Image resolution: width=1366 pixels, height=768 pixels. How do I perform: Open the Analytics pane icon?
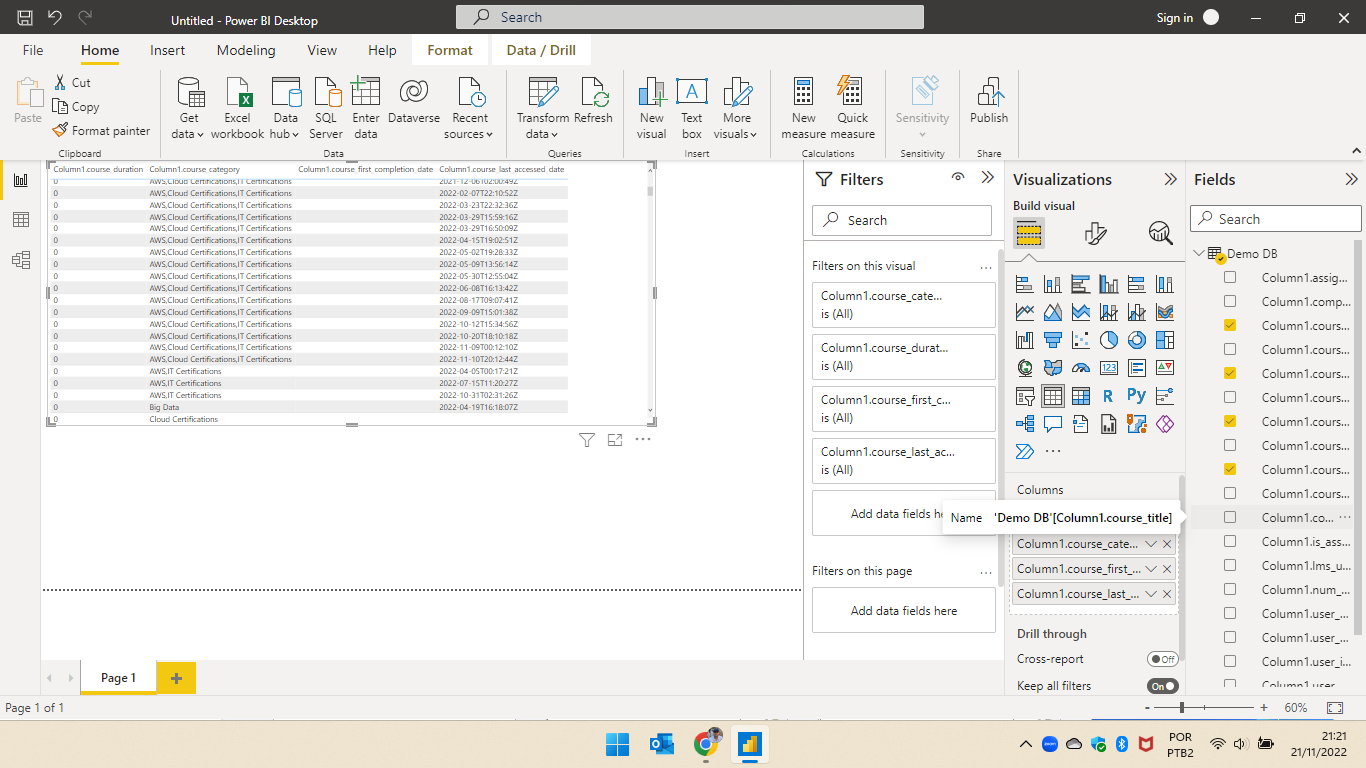pos(1160,234)
